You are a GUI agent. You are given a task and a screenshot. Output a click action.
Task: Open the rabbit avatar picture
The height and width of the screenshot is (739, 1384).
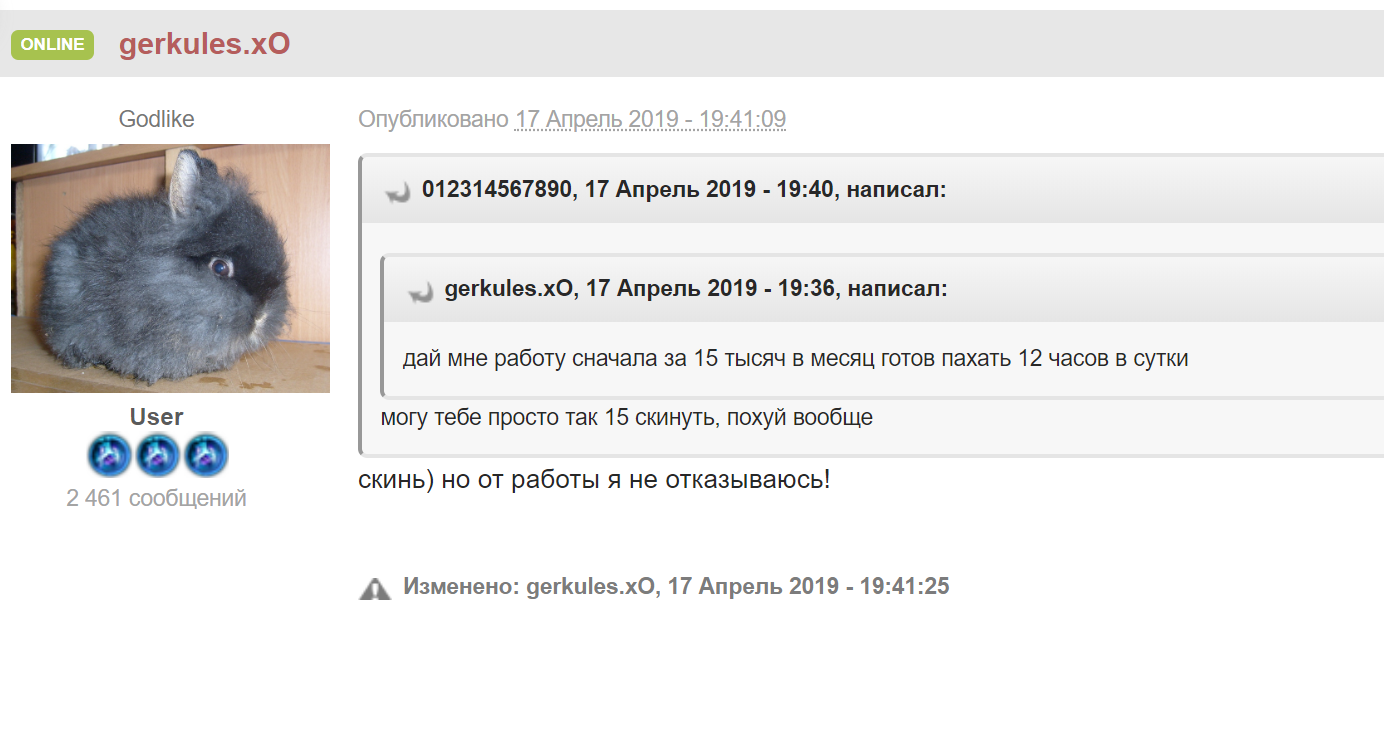[x=169, y=267]
